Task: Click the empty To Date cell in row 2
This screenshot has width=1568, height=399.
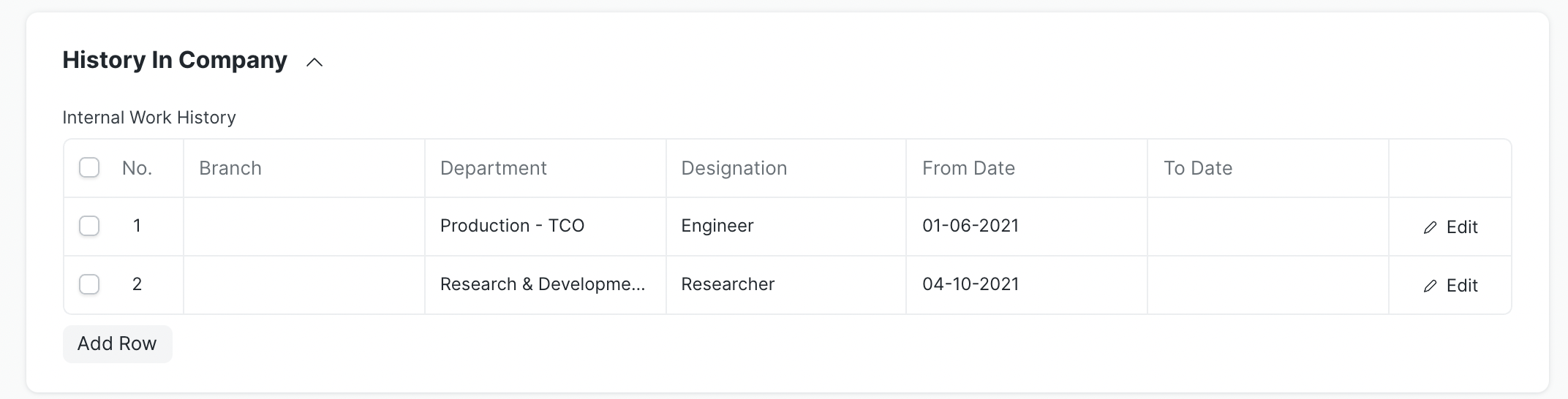Action: click(1267, 285)
